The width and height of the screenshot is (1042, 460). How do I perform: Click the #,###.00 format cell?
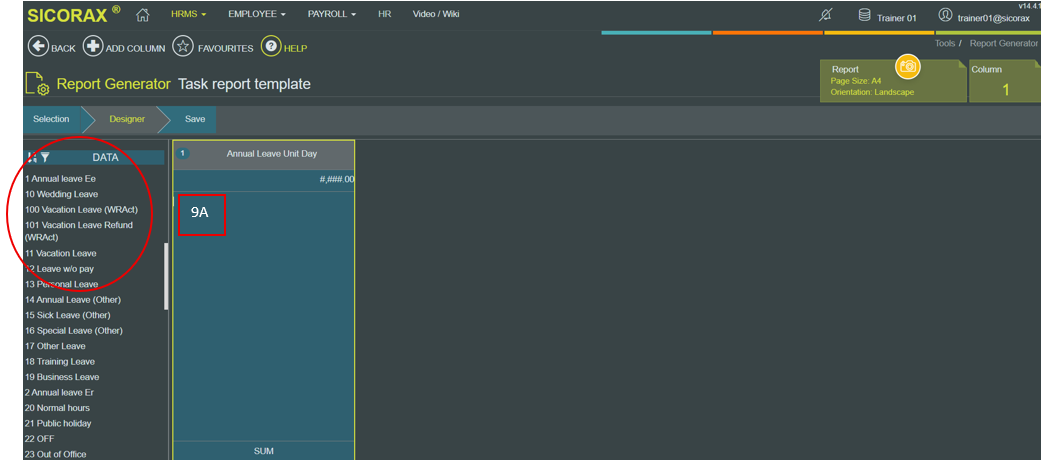tap(264, 180)
